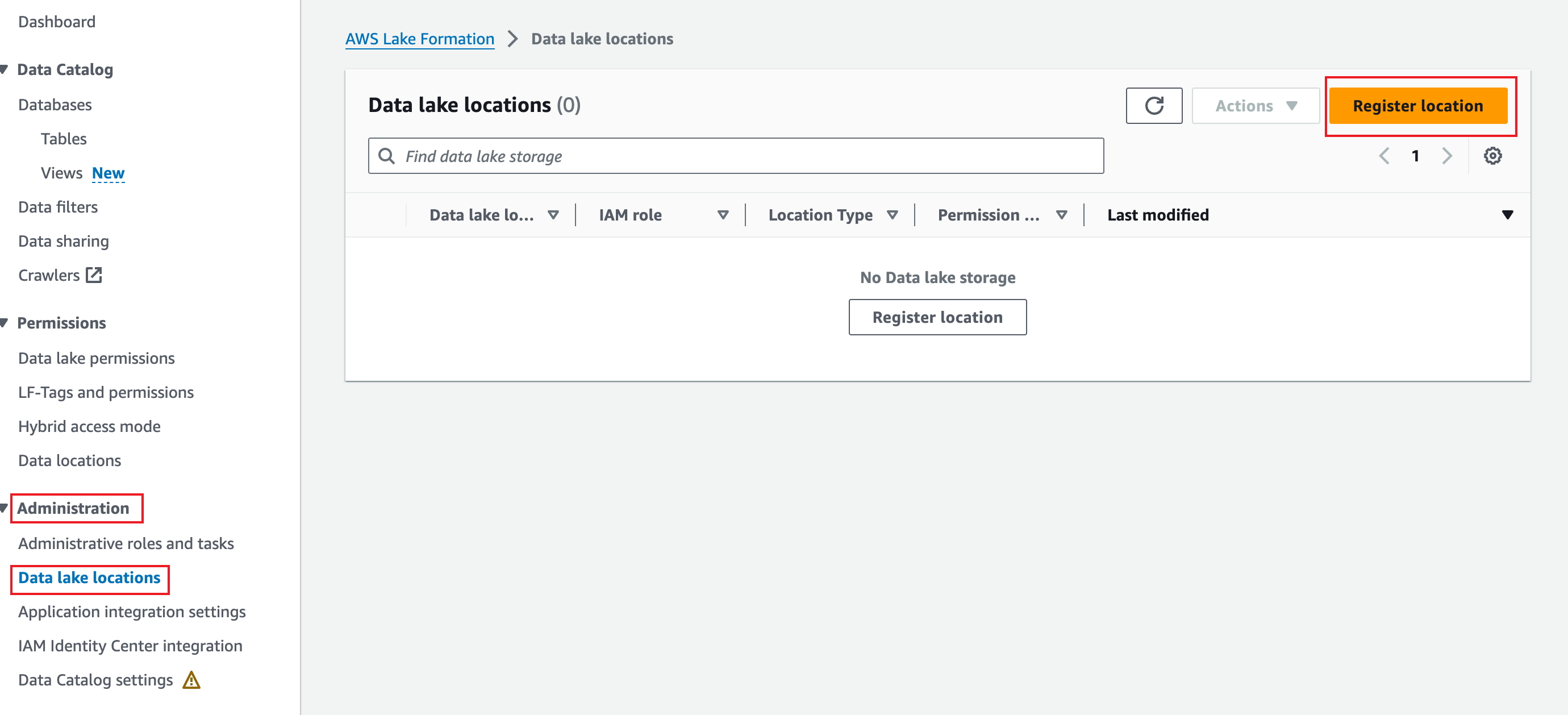This screenshot has width=1568, height=715.
Task: Refresh the data lake locations list
Action: (1153, 105)
